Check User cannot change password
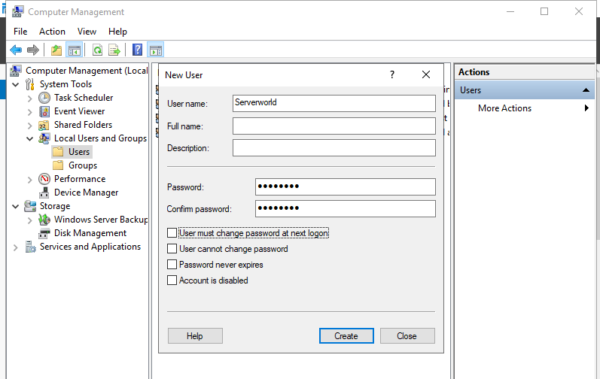 point(172,249)
